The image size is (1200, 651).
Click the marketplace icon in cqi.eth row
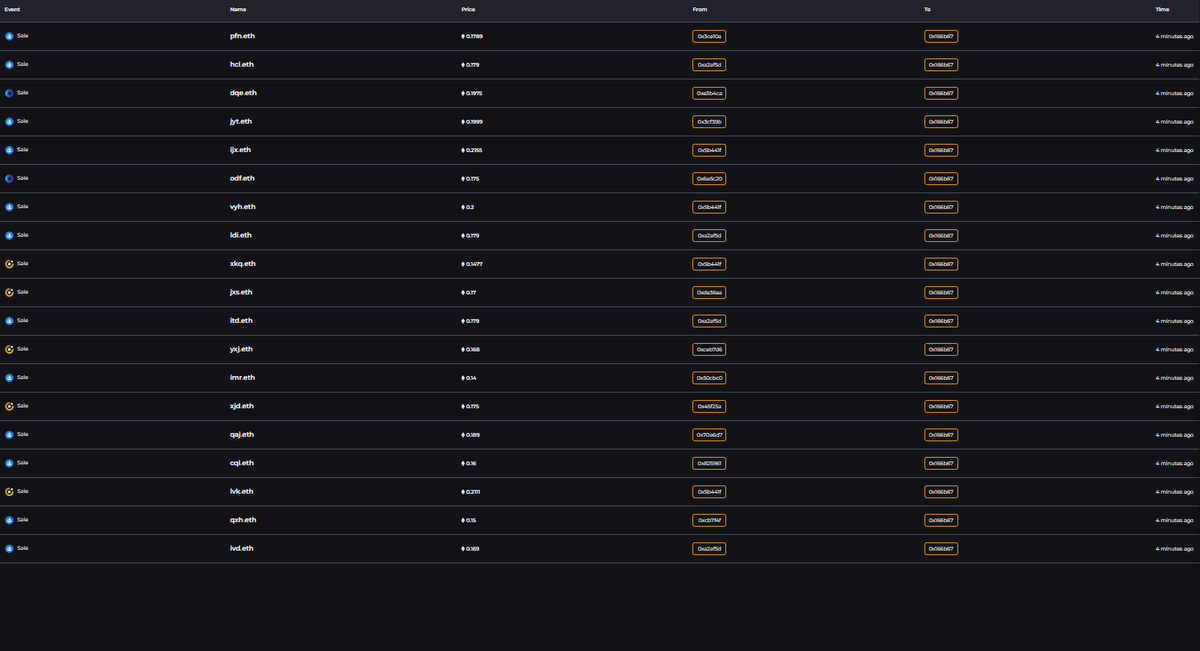pos(10,463)
